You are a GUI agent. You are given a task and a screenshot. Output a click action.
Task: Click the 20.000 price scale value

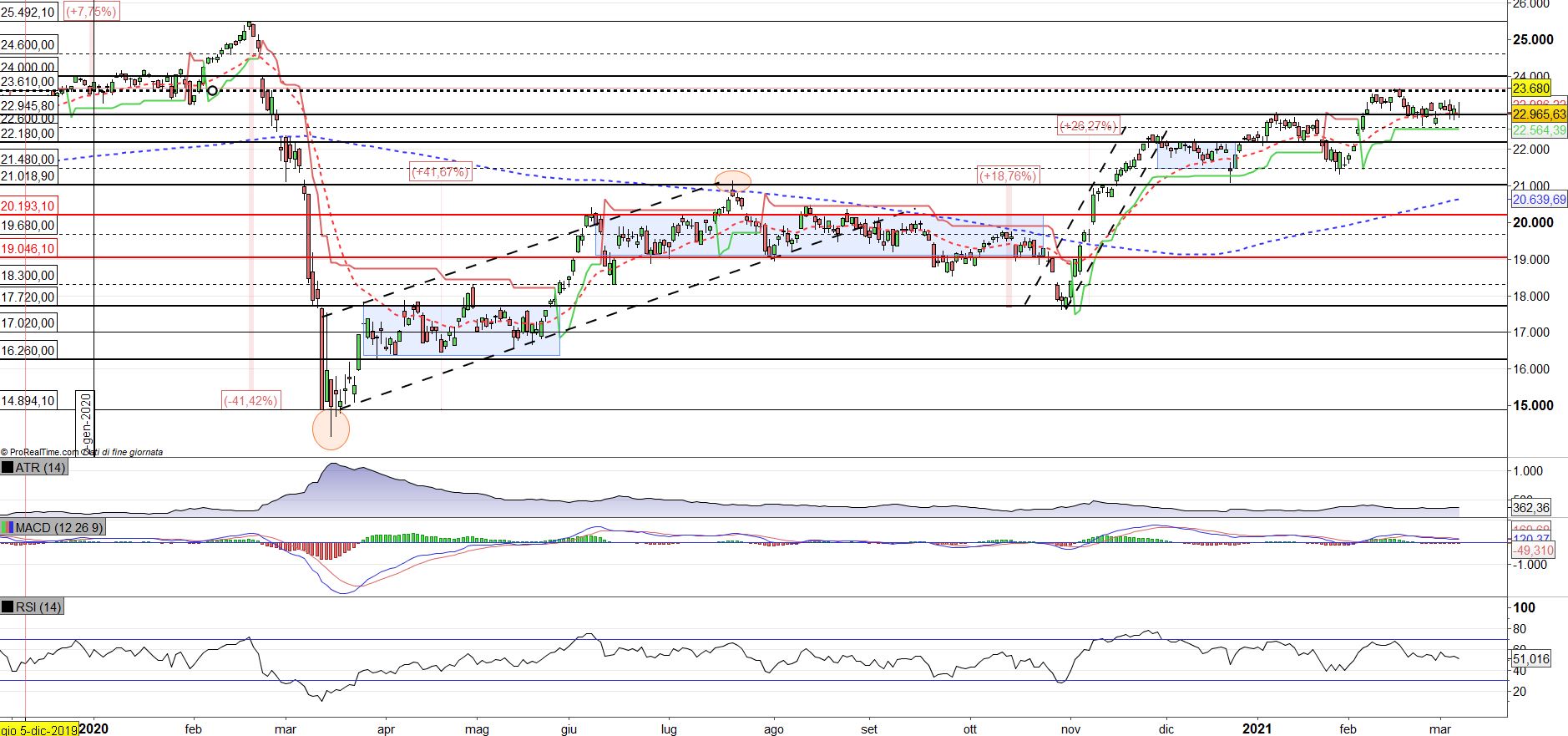point(1535,222)
